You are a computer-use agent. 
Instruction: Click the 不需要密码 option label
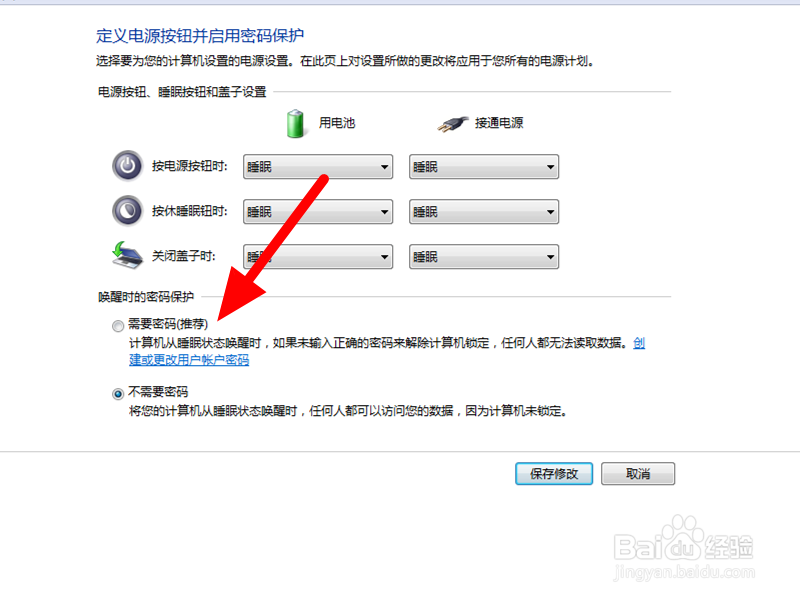click(x=158, y=392)
